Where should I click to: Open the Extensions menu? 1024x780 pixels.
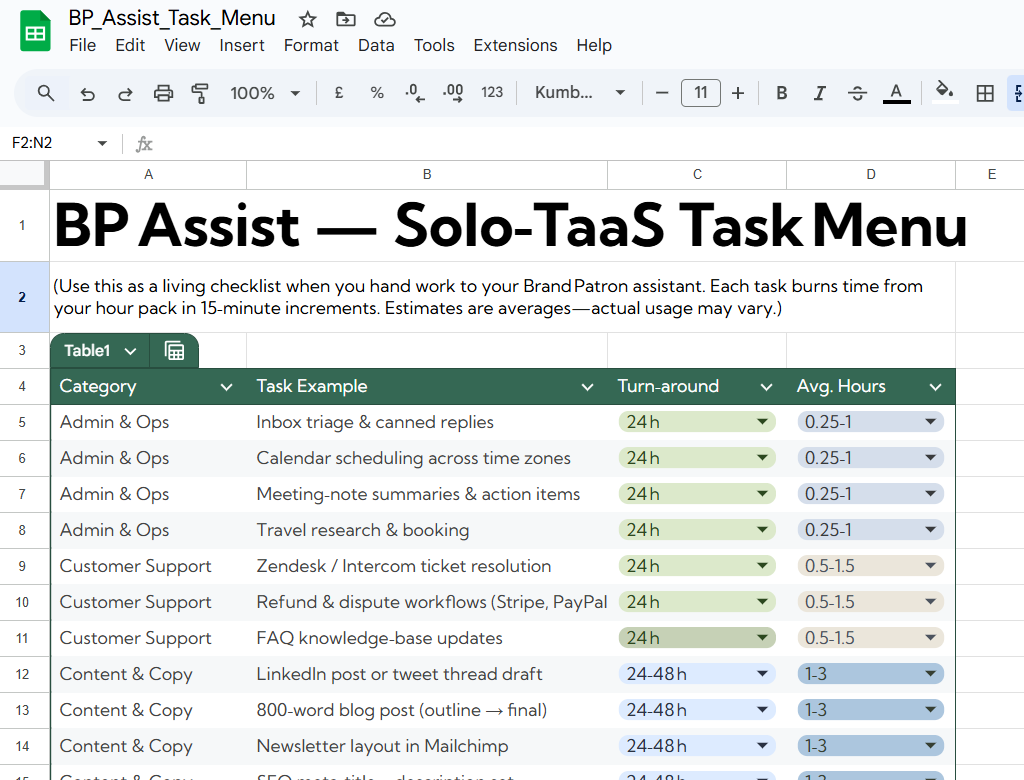(x=515, y=45)
